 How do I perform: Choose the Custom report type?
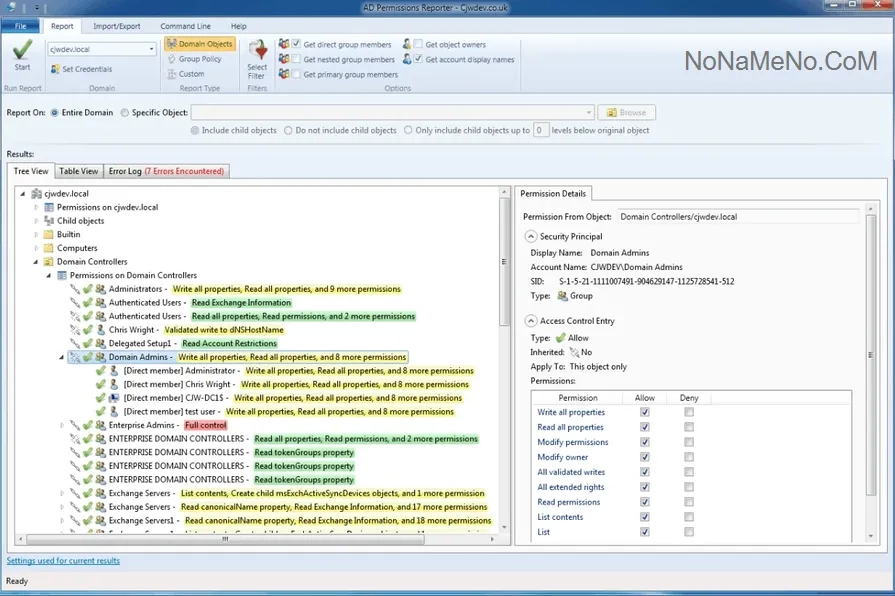coord(184,74)
